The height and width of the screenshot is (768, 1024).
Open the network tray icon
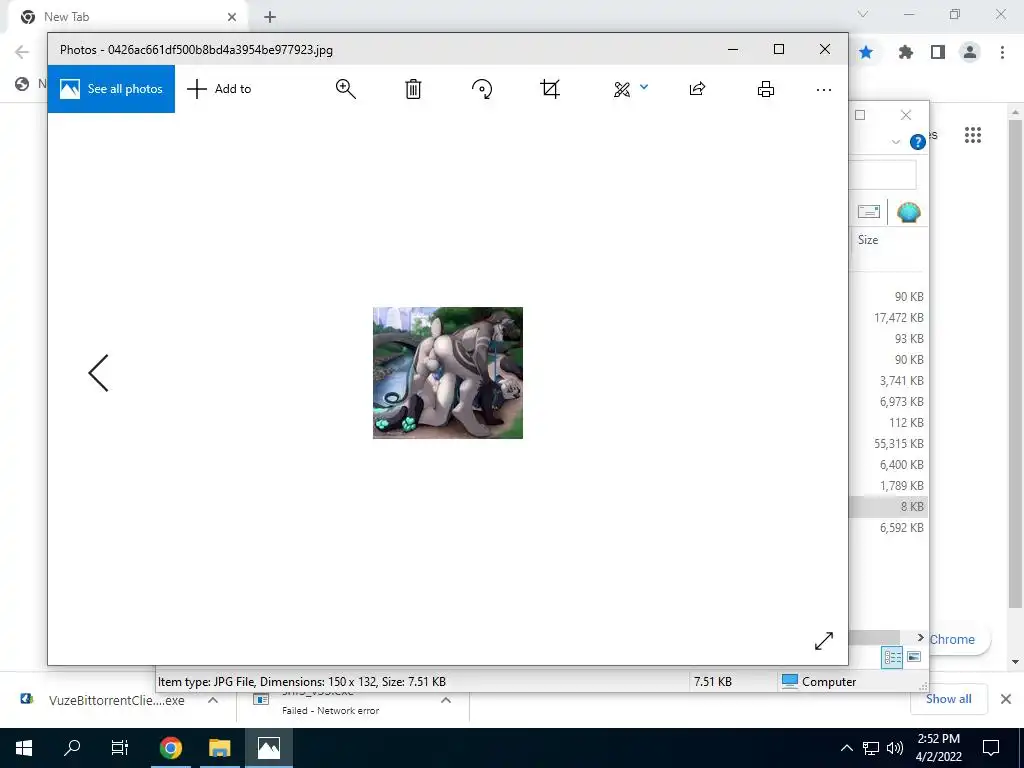871,748
